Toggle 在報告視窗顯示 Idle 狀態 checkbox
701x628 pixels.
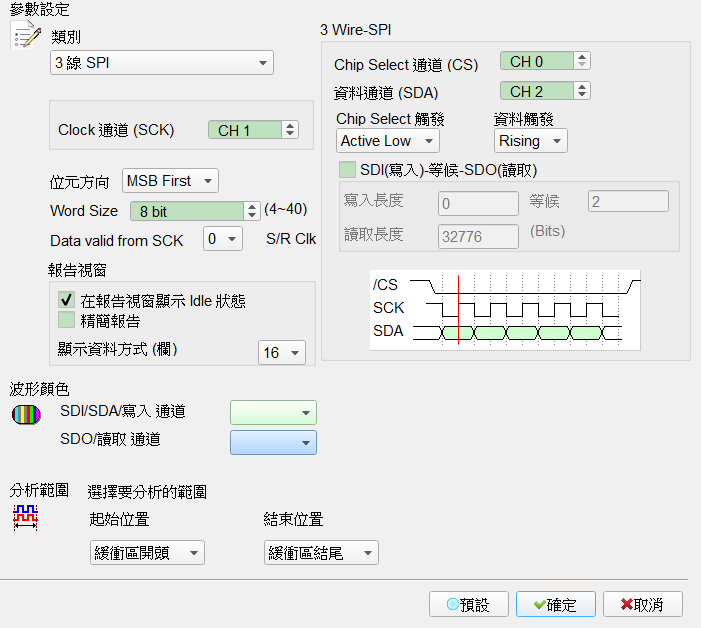coord(67,299)
